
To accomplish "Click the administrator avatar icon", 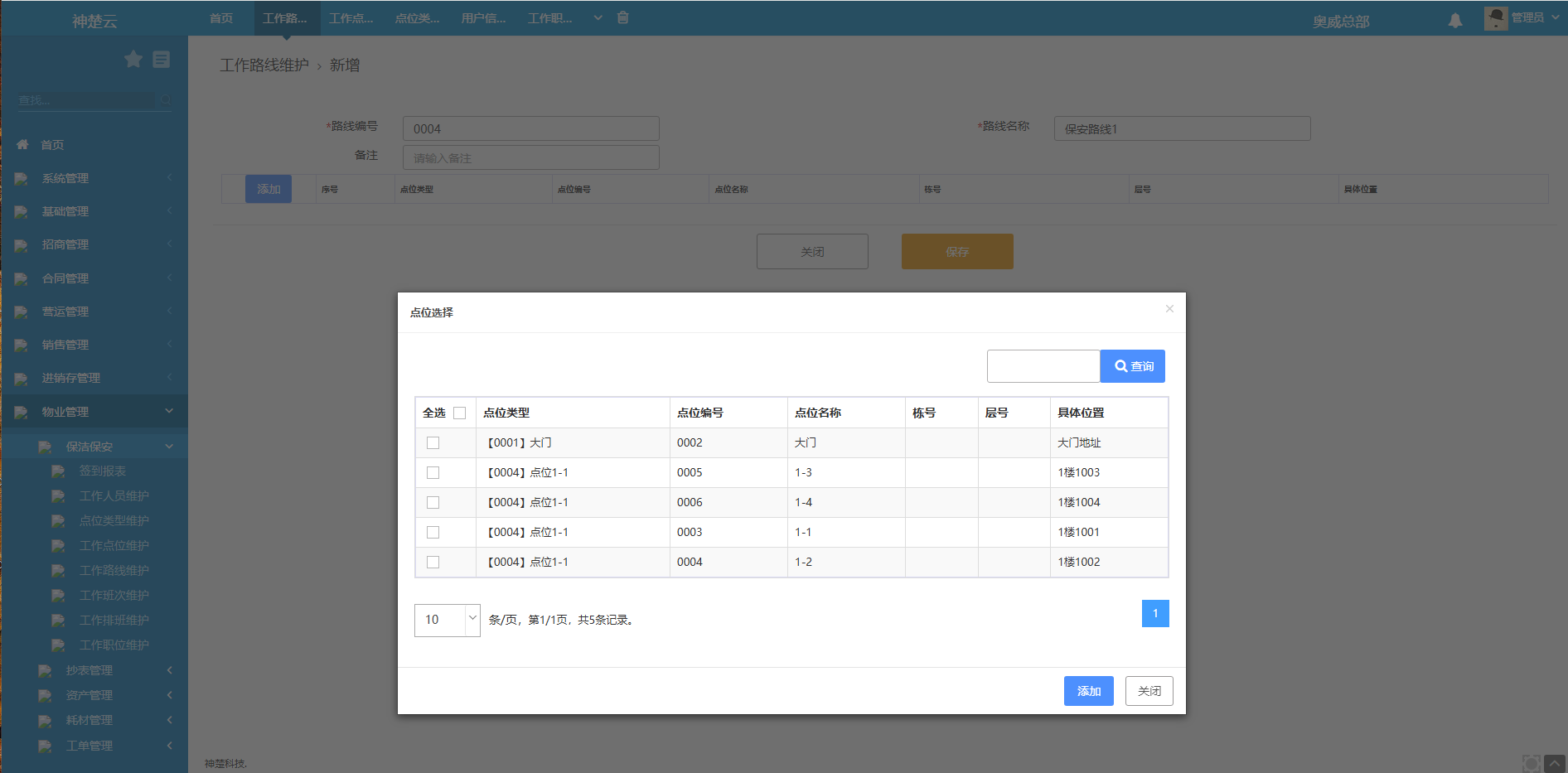I will 1496,18.
